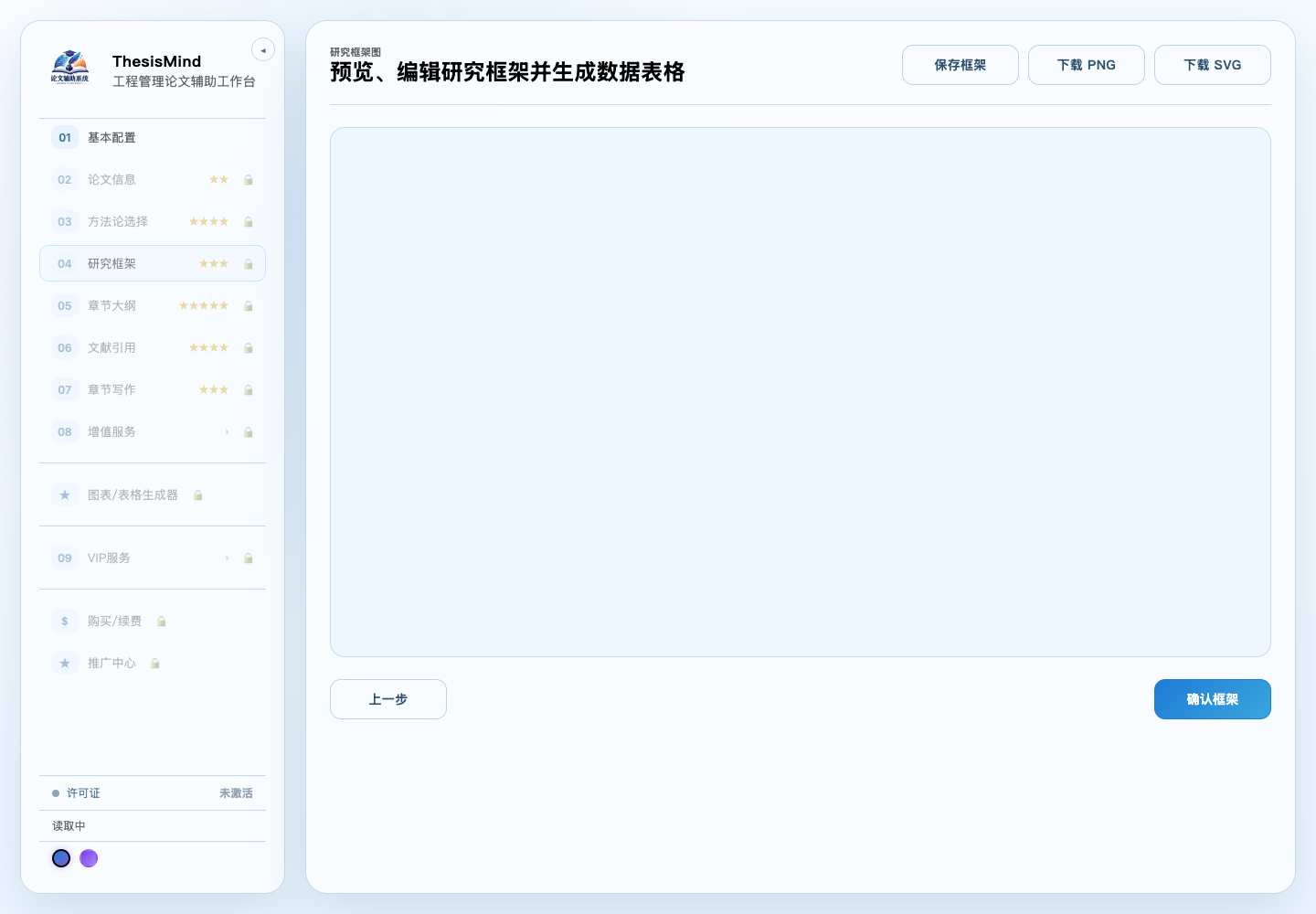The image size is (1316, 914).
Task: Click the 工程管理论文辅助工作台 subtitle
Action: [184, 81]
